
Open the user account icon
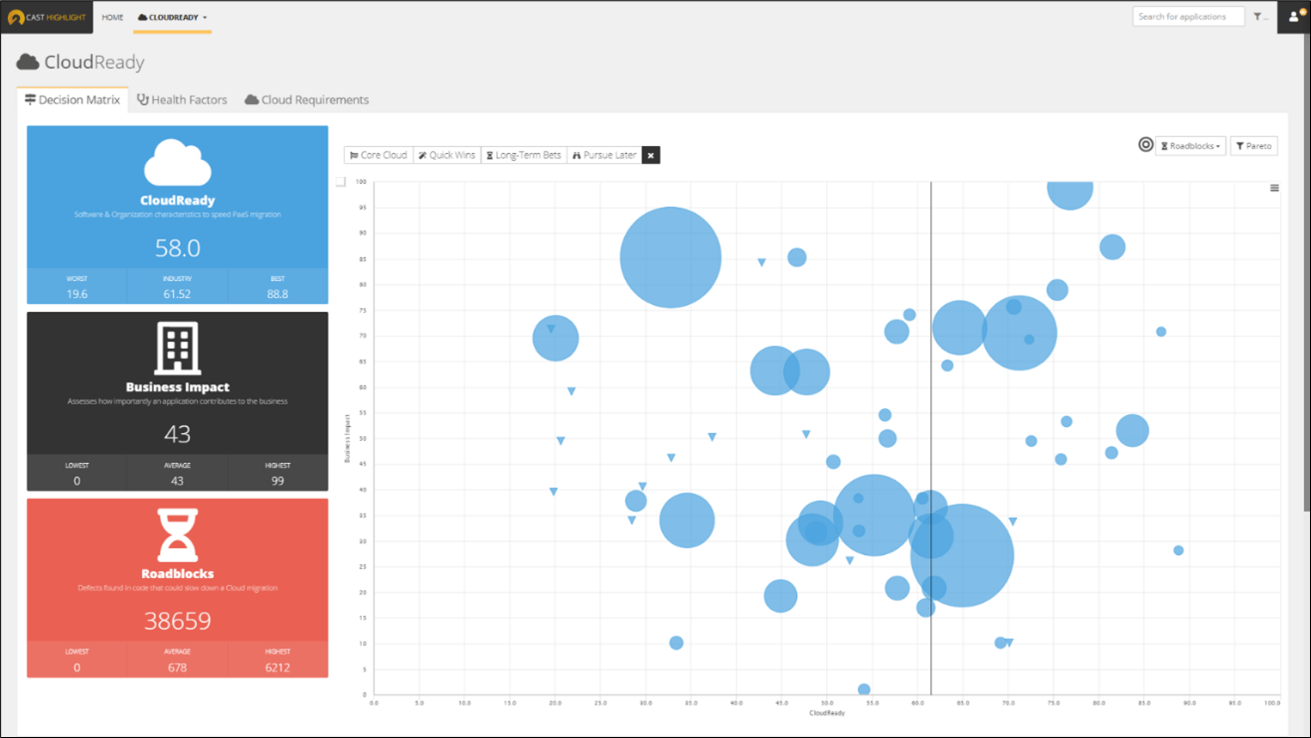1294,16
